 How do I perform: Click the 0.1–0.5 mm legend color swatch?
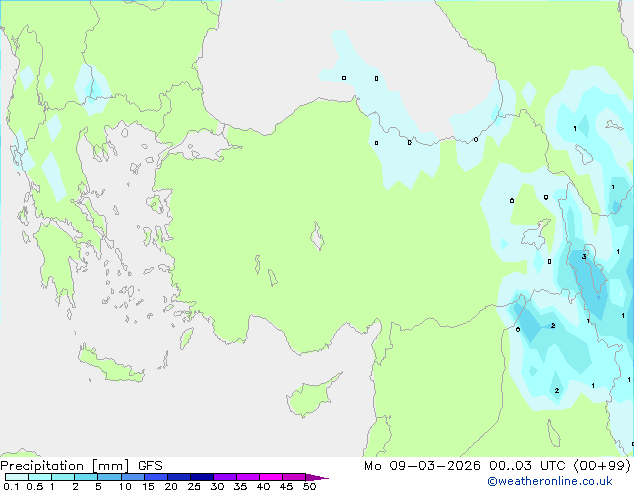pyautogui.click(x=17, y=477)
